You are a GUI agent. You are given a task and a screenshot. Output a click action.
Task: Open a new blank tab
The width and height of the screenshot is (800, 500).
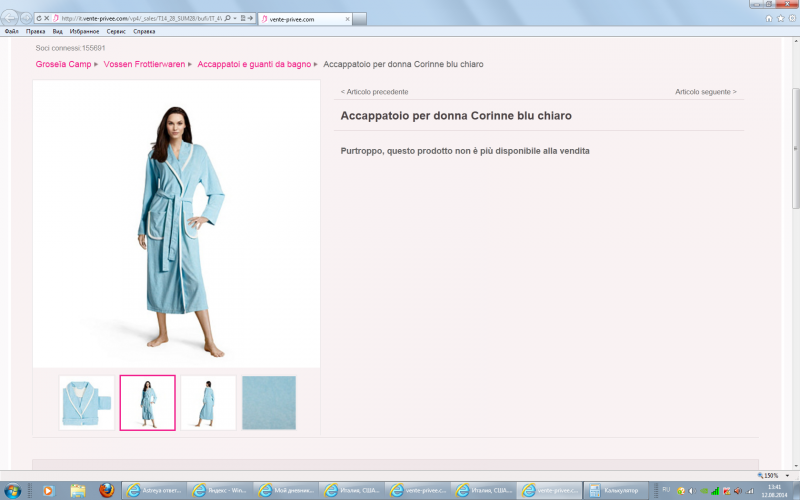pos(360,19)
